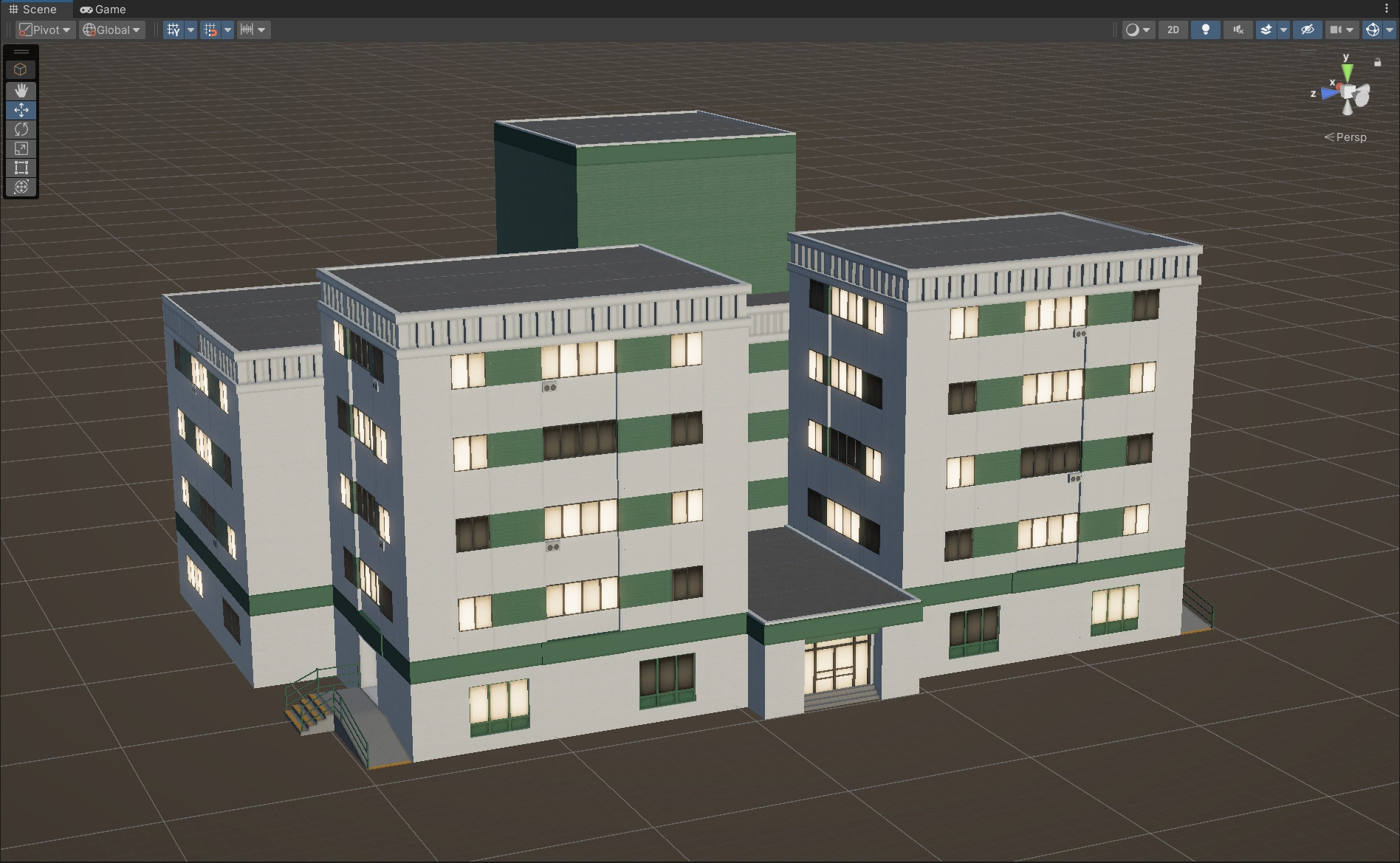Toggle scene effects (skybox, fog) button
1400x863 pixels.
1266,30
